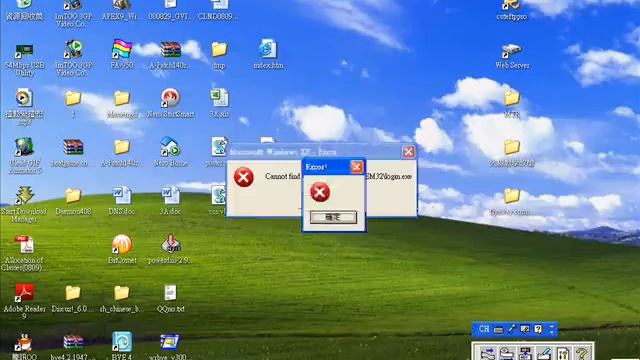
Task: Click the pen tool icon on language bar
Action: point(511,329)
